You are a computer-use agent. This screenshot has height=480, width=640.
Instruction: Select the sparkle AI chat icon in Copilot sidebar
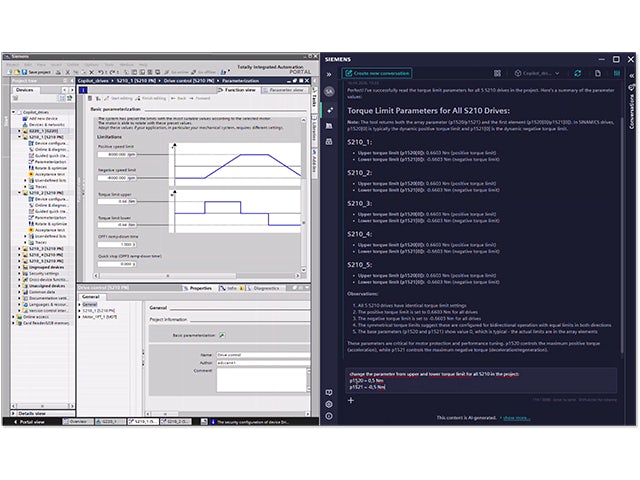[x=329, y=110]
